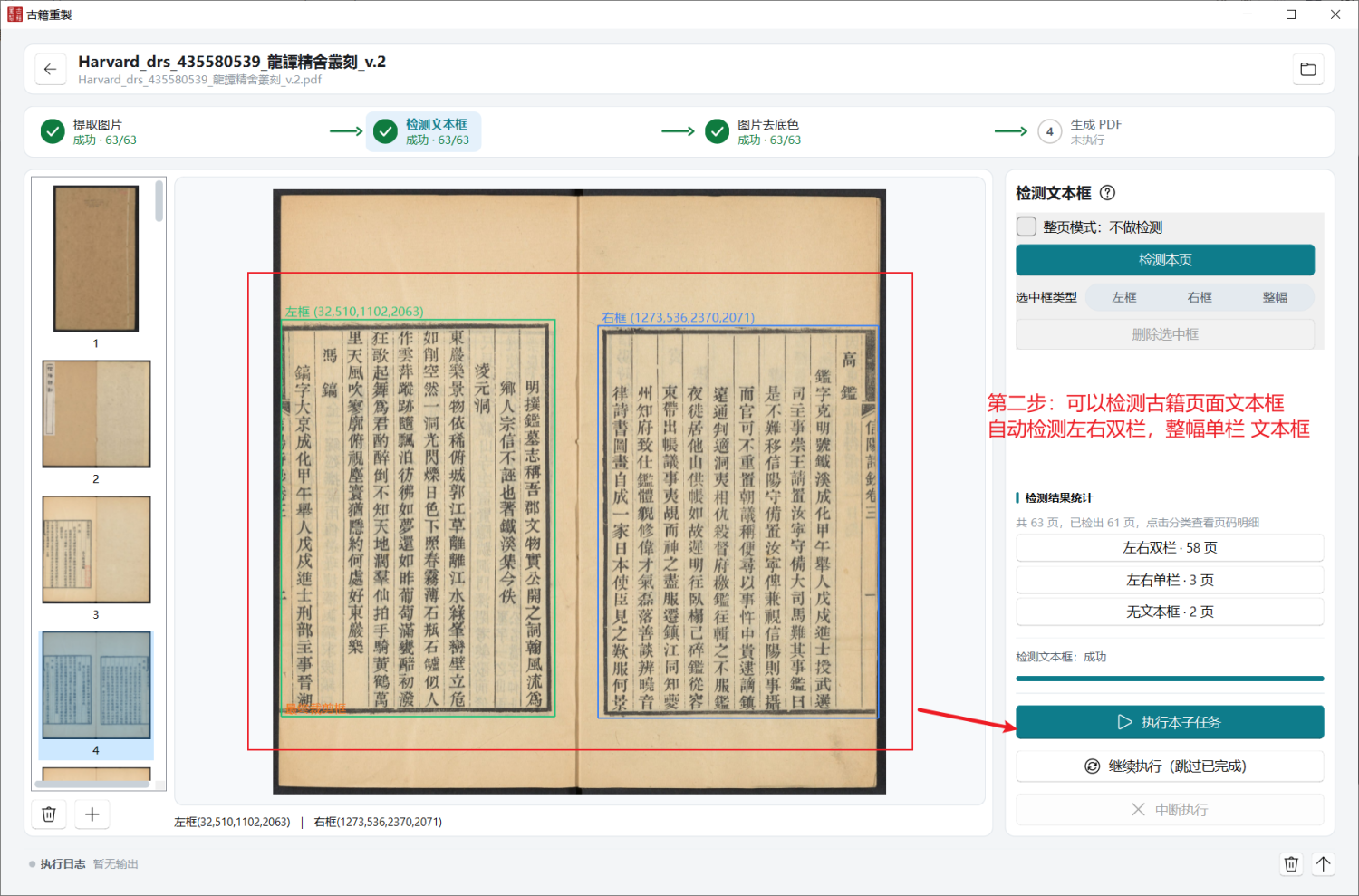The image size is (1359, 896).
Task: Click the green check of 图片去底色 step
Action: point(717,131)
